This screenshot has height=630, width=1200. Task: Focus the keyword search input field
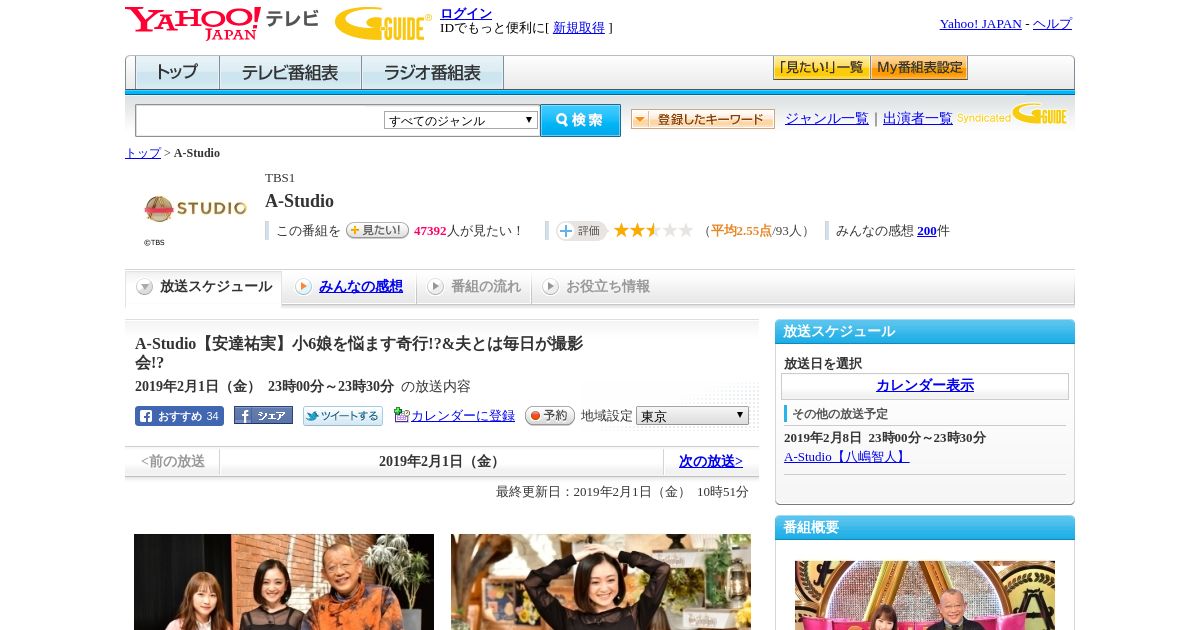point(260,120)
